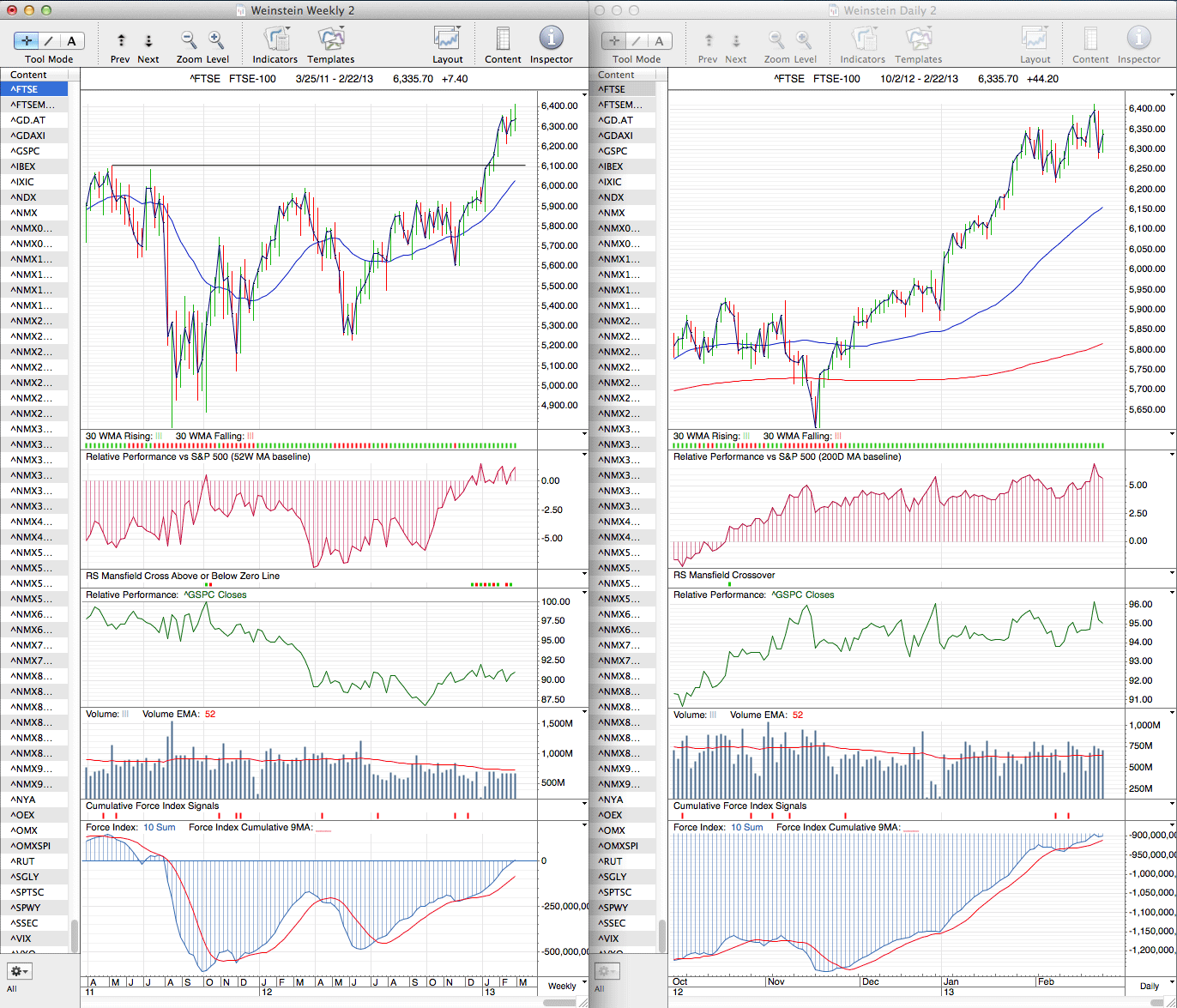Screen dimensions: 1177x1008
Task: Select line drawing tool in Weekly window
Action: click(x=49, y=40)
